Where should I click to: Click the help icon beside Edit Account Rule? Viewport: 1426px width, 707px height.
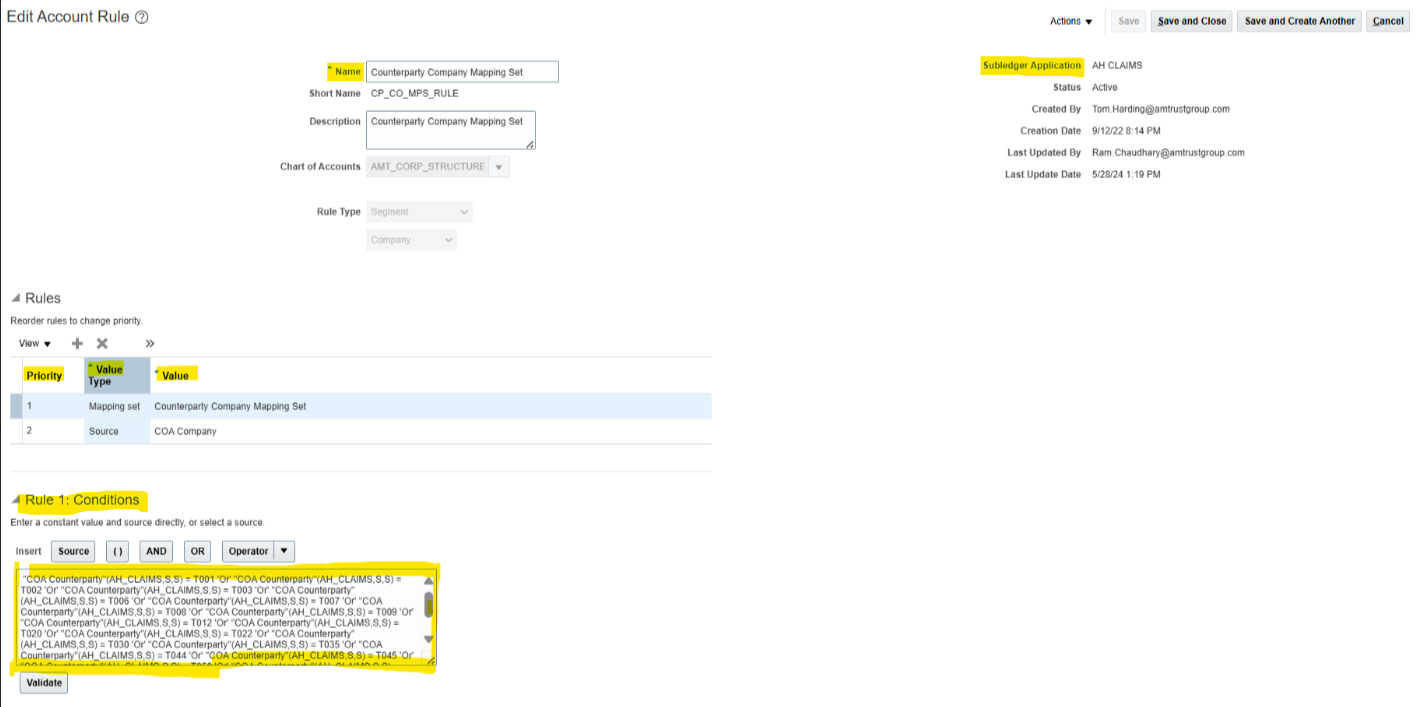coord(142,18)
